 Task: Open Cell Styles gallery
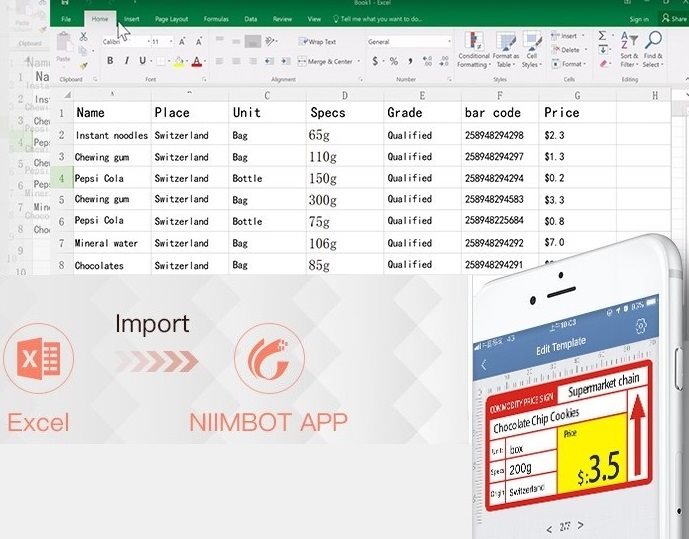click(x=532, y=50)
